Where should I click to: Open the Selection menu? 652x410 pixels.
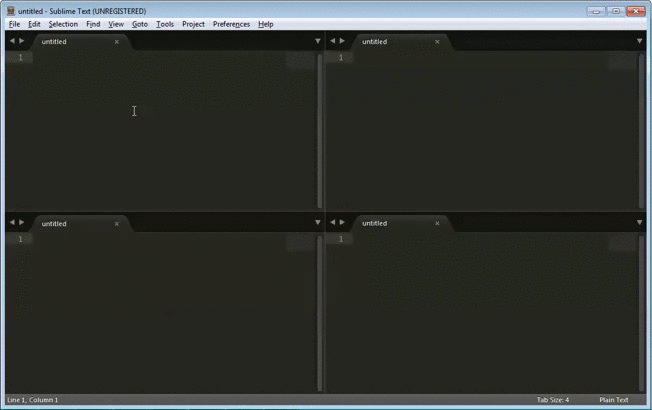63,24
